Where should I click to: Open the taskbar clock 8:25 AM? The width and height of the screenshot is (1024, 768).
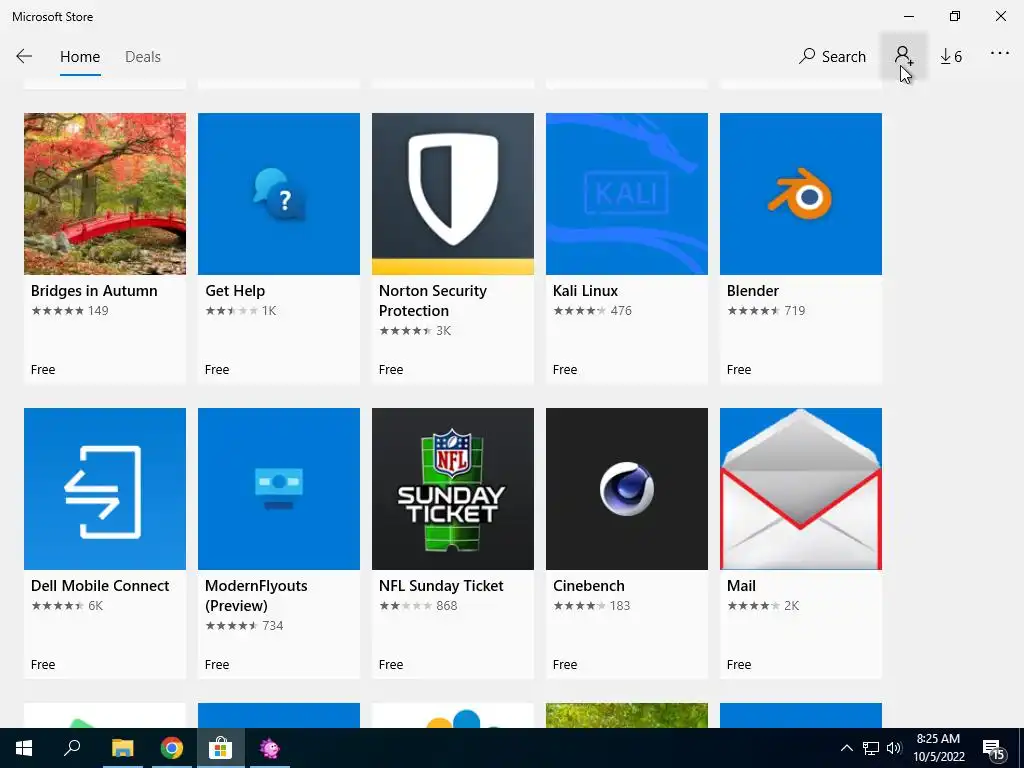pos(938,748)
